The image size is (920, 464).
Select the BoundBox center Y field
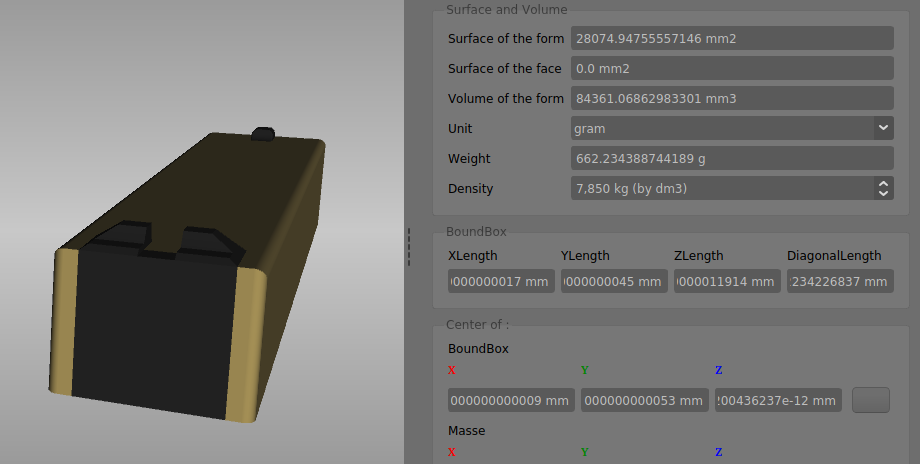(644, 401)
